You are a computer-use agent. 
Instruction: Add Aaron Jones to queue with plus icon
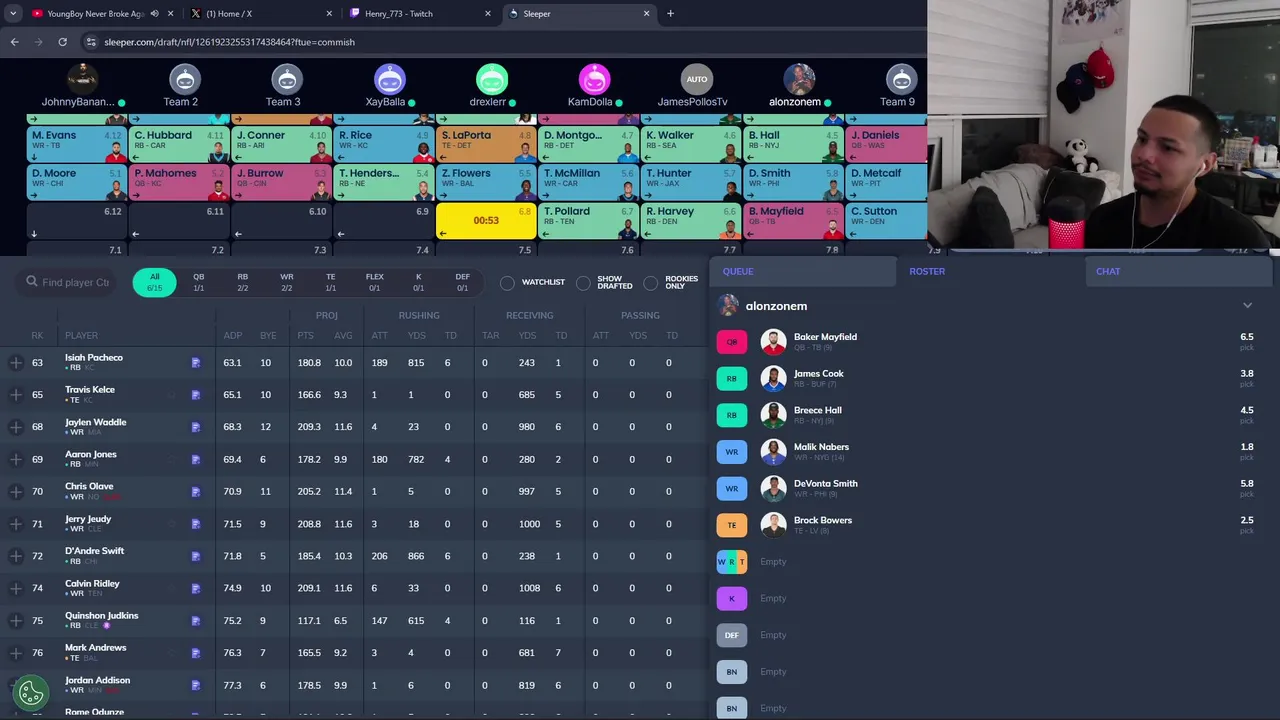(16, 459)
